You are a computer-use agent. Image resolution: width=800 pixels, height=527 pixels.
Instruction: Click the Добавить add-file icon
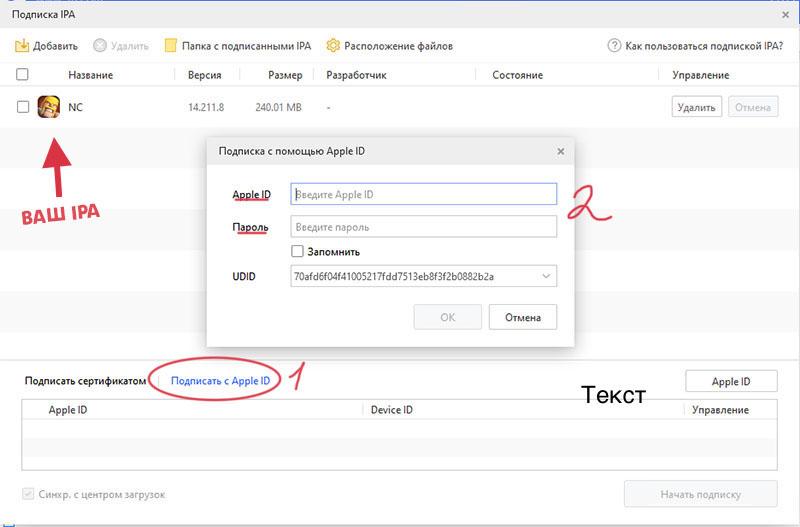pos(22,46)
